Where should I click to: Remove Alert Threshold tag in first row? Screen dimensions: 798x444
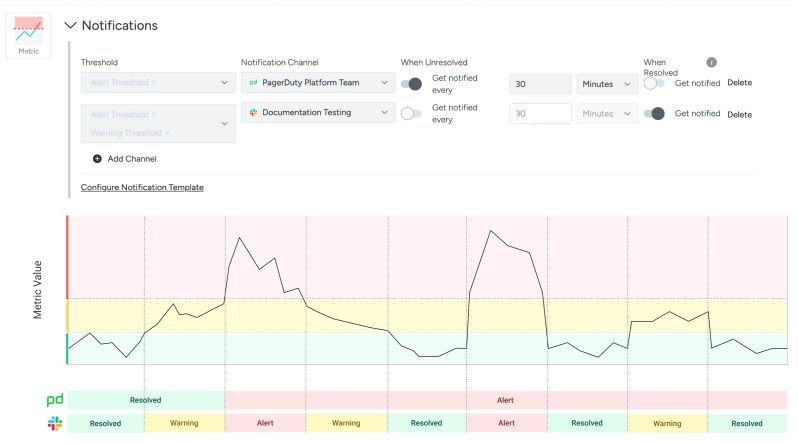pyautogui.click(x=154, y=82)
